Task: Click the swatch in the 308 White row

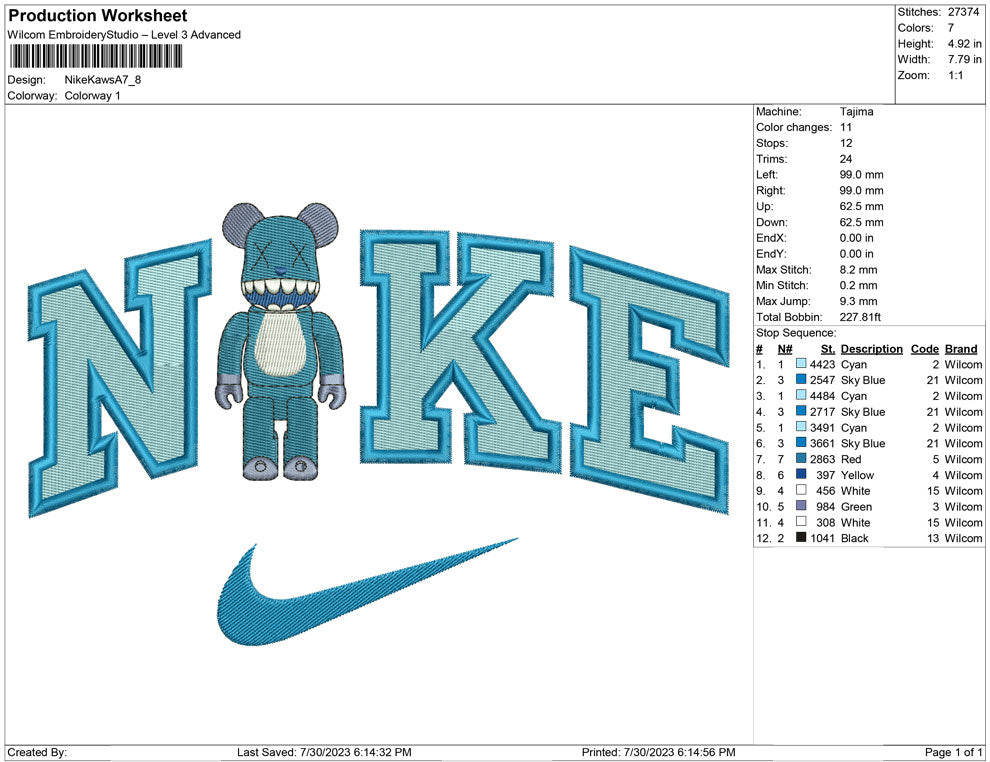Action: click(801, 521)
